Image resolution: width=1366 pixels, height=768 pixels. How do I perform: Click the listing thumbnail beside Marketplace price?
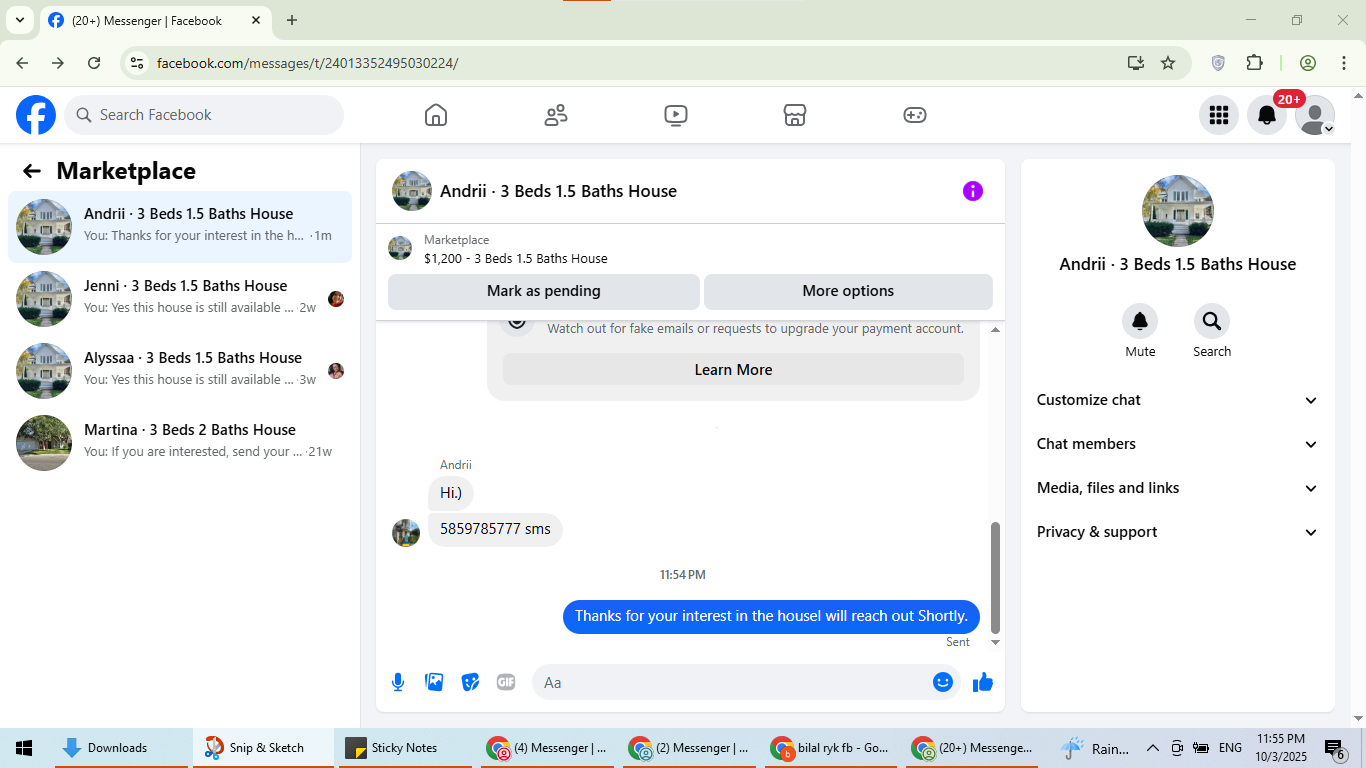click(x=400, y=248)
